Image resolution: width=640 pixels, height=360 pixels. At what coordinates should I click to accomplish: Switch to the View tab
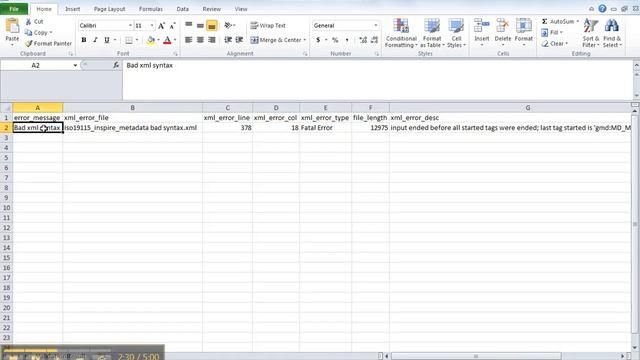tap(241, 9)
